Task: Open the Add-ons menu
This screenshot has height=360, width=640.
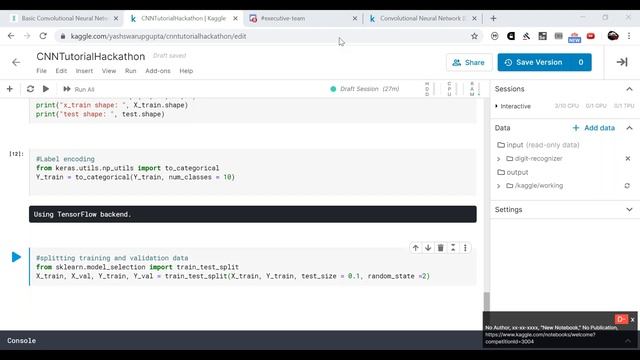Action: (158, 71)
